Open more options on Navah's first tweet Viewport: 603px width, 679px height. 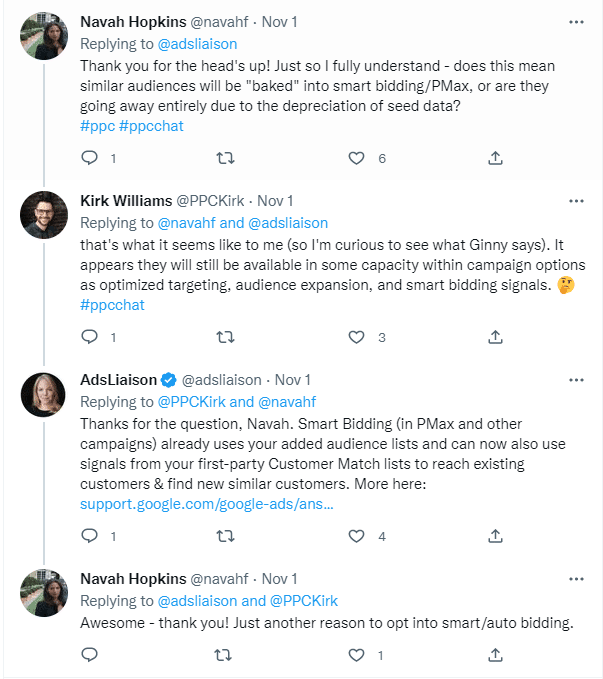[576, 21]
